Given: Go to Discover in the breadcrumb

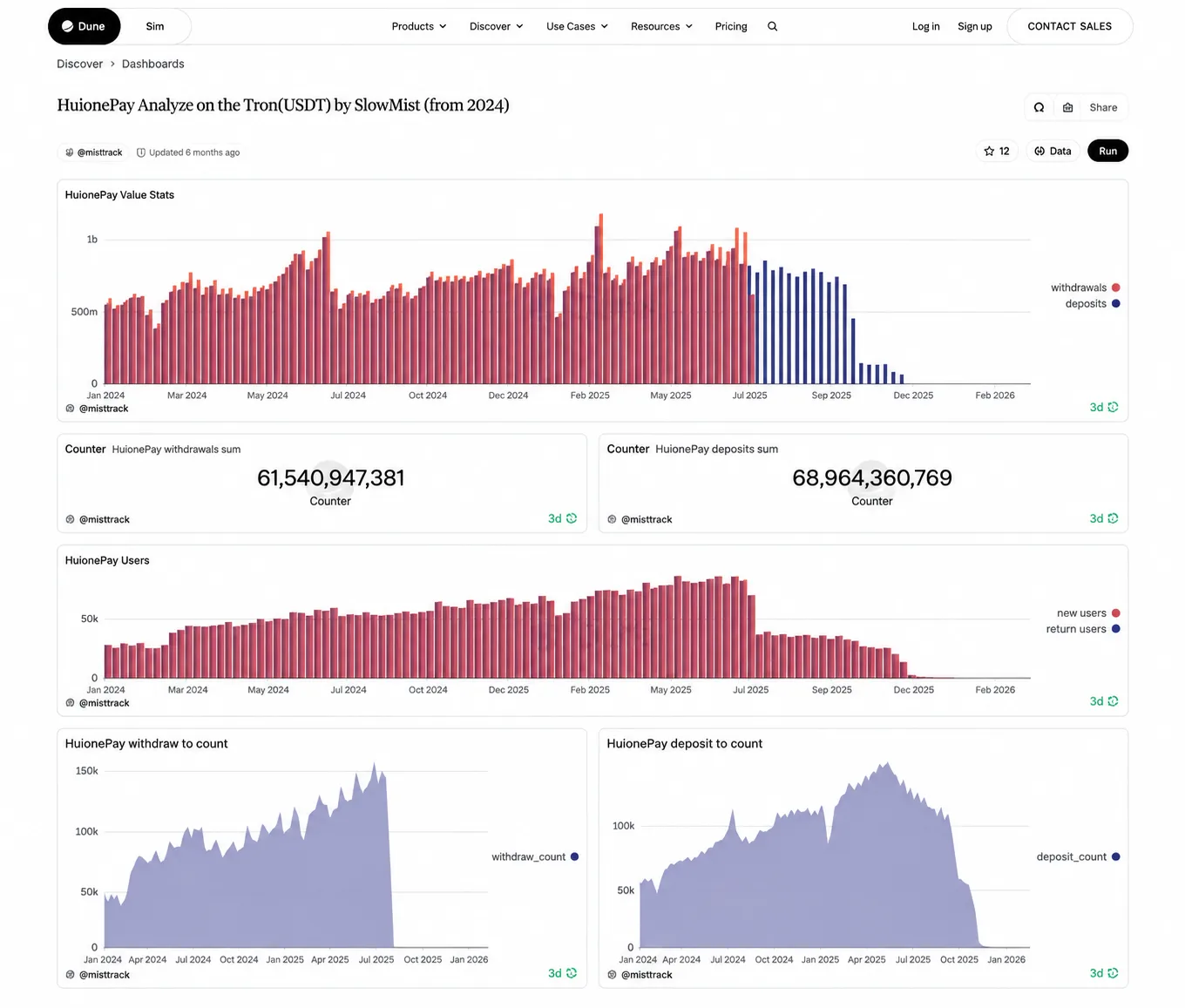Looking at the screenshot, I should [79, 64].
